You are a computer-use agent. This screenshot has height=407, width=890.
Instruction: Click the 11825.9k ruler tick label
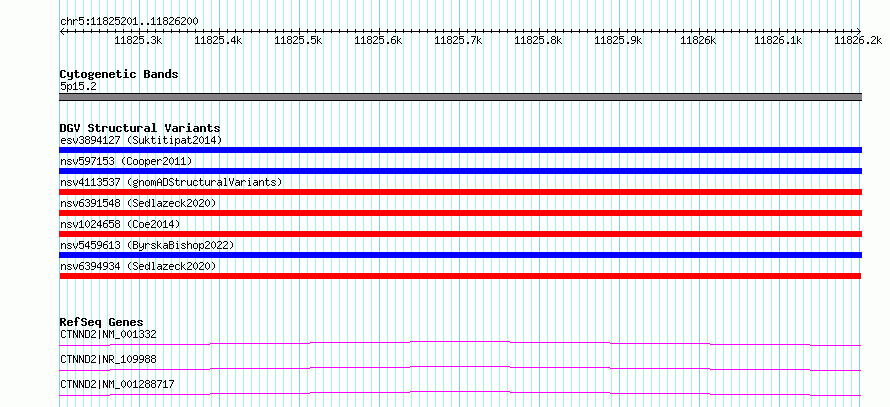click(x=619, y=40)
